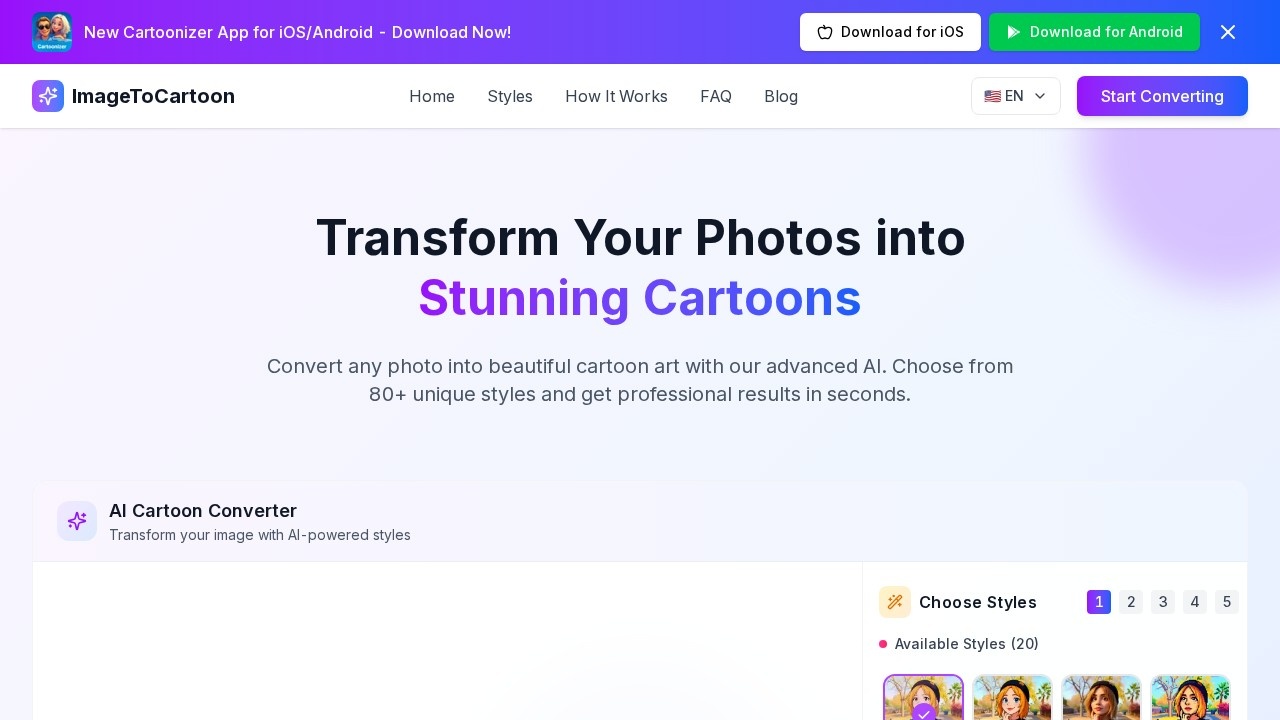Choose the second cartoon style thumbnail
The image size is (1280, 720).
1012,698
